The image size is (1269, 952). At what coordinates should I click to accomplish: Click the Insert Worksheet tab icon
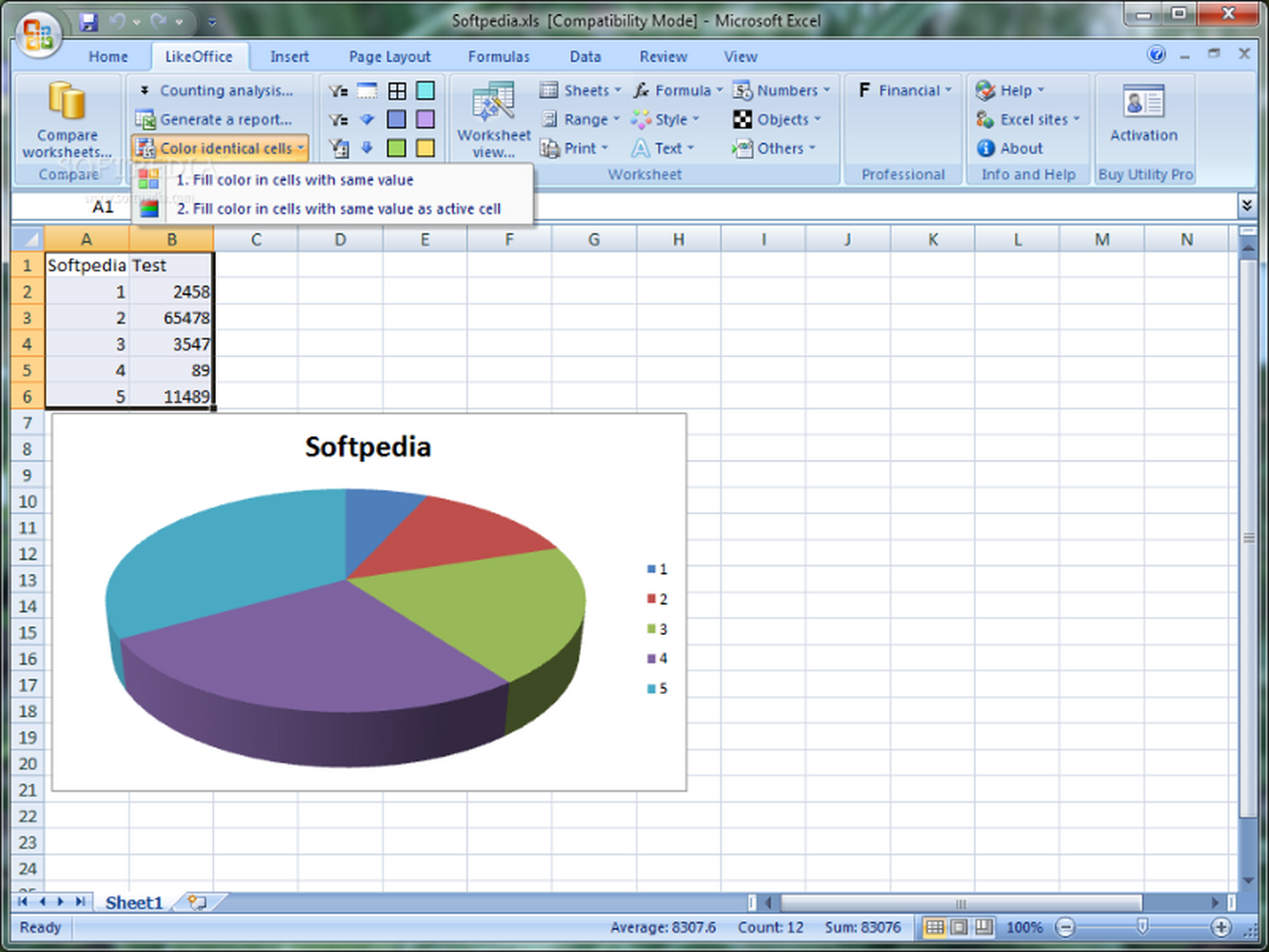[x=197, y=902]
